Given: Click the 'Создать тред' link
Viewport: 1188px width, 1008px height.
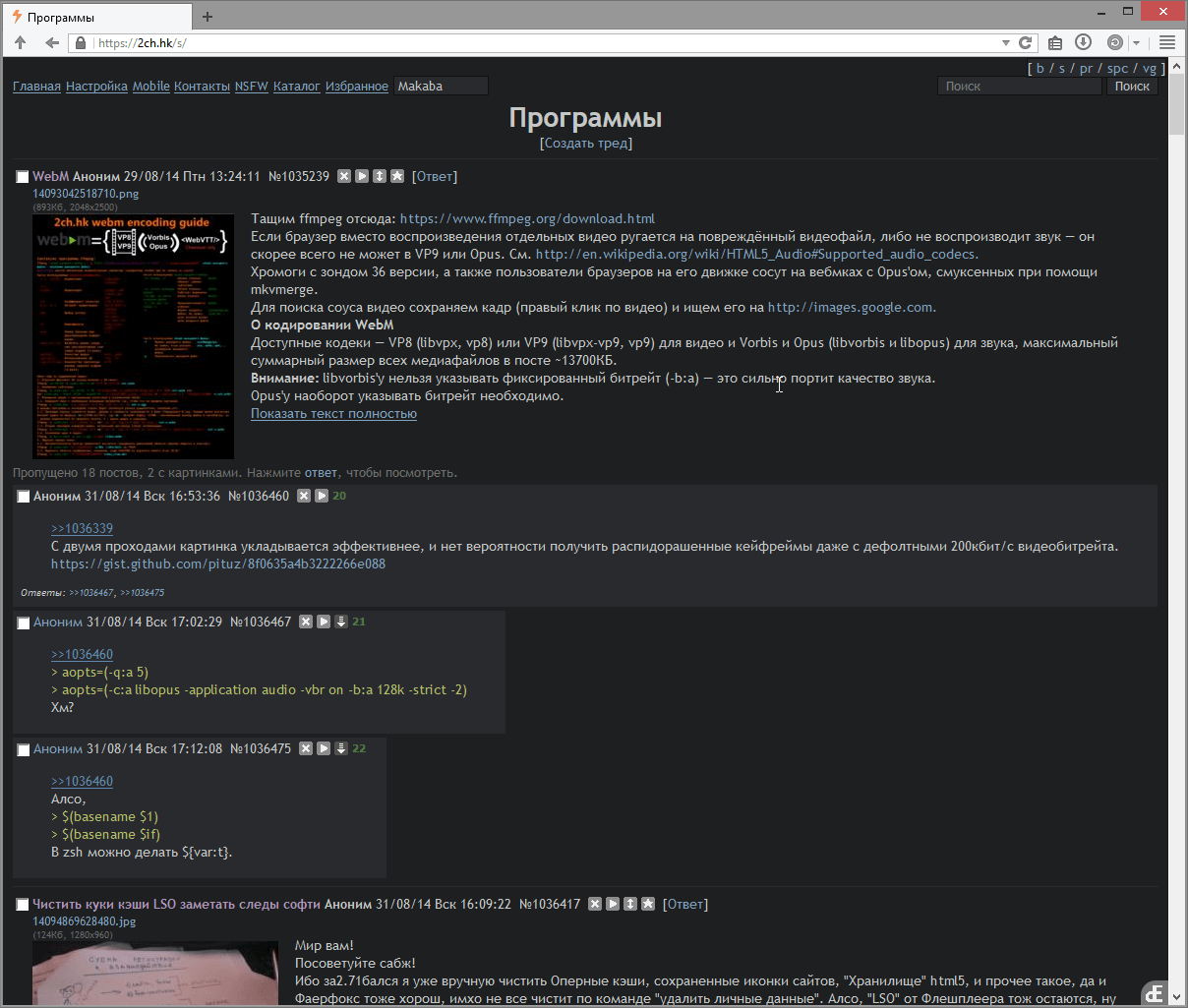Looking at the screenshot, I should point(585,144).
